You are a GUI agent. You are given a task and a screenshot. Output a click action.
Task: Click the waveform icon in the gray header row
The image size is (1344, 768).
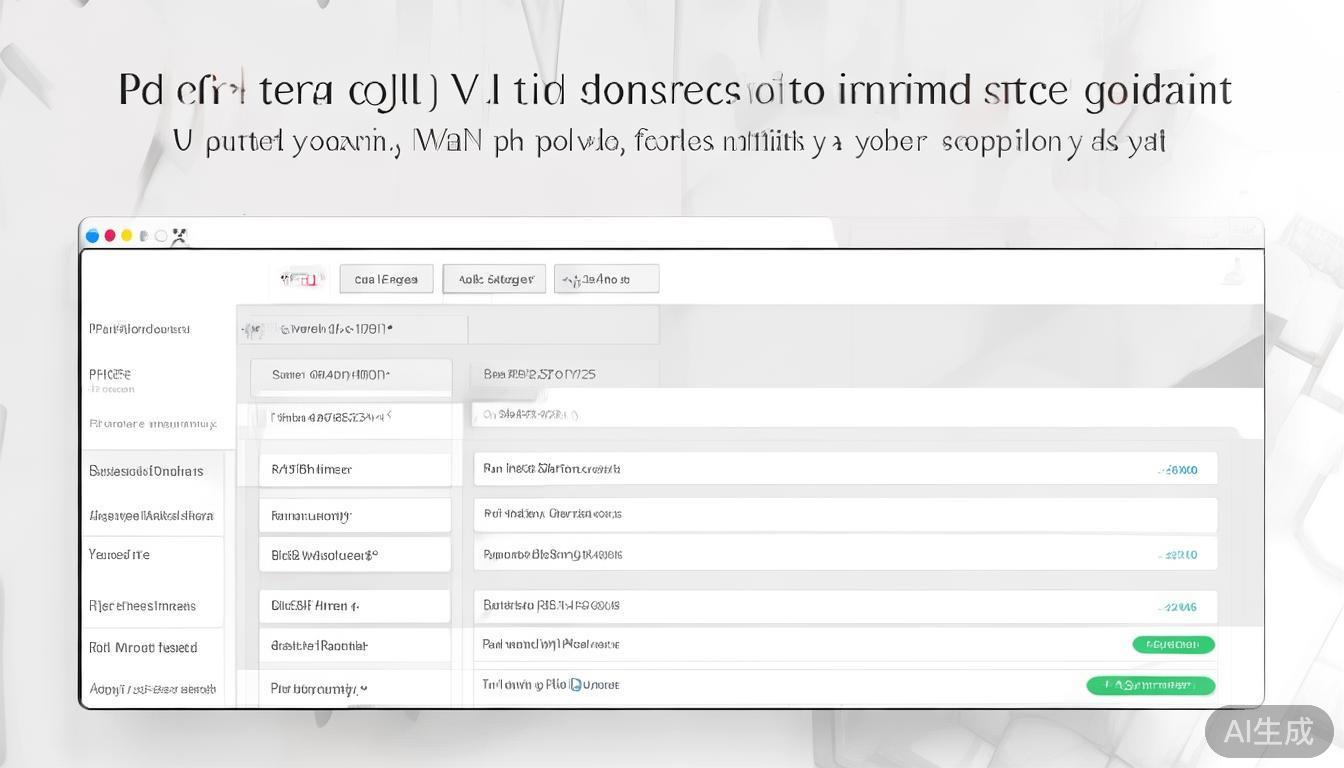pos(255,328)
